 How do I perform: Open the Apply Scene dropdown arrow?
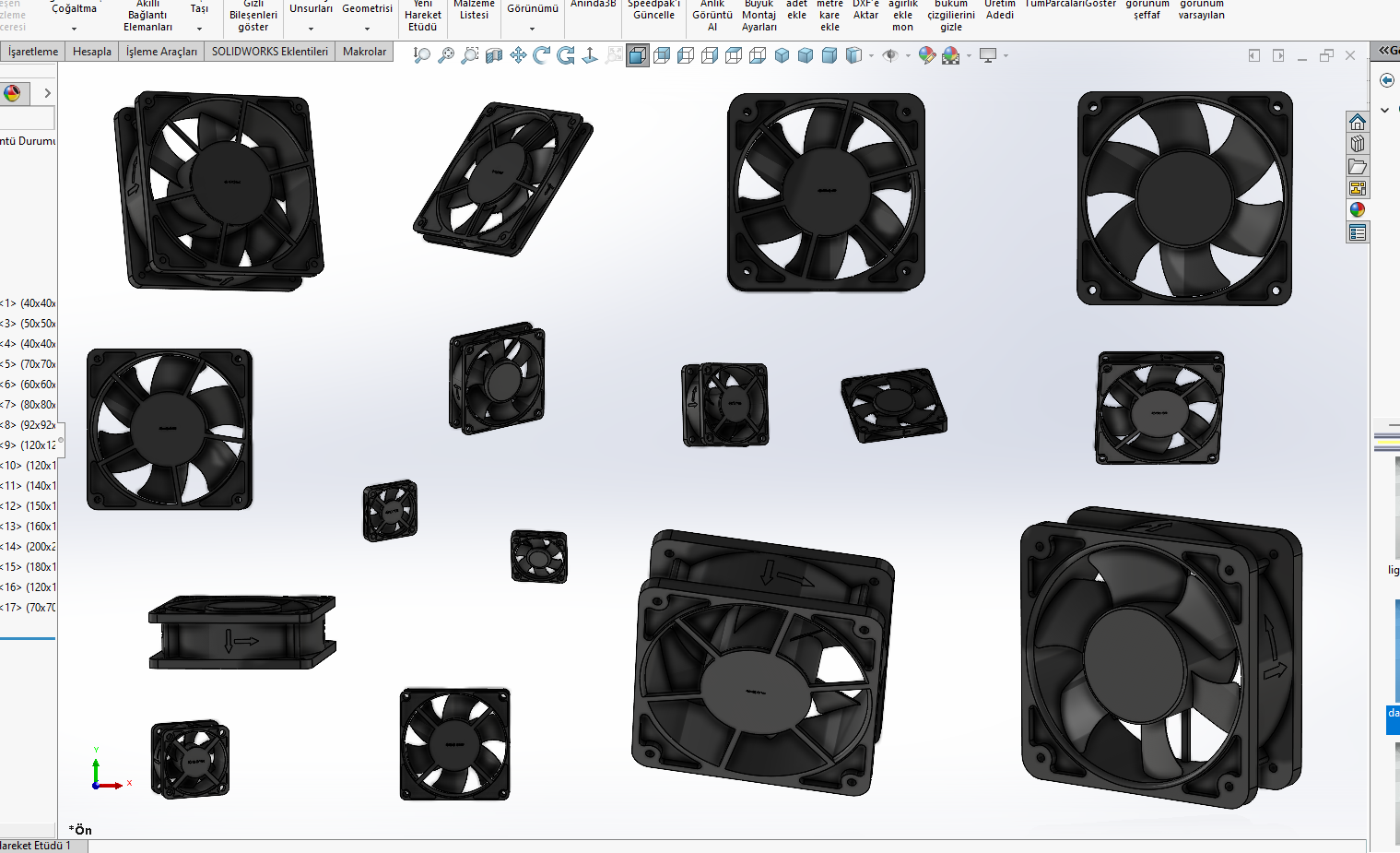click(x=969, y=55)
